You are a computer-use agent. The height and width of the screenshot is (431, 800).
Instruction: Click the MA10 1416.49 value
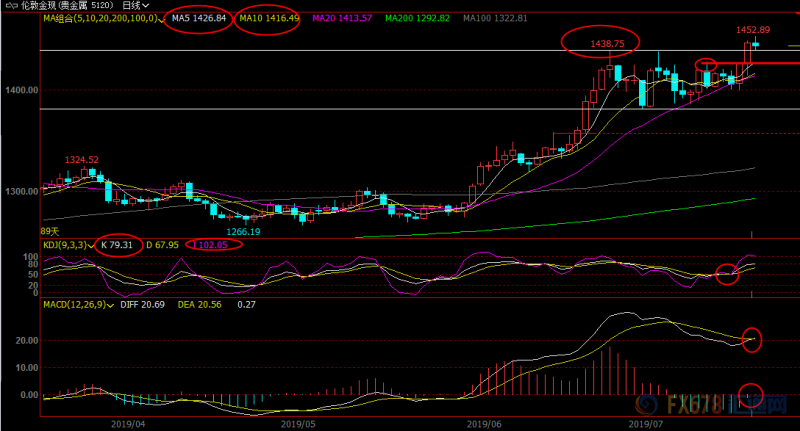pyautogui.click(x=269, y=18)
